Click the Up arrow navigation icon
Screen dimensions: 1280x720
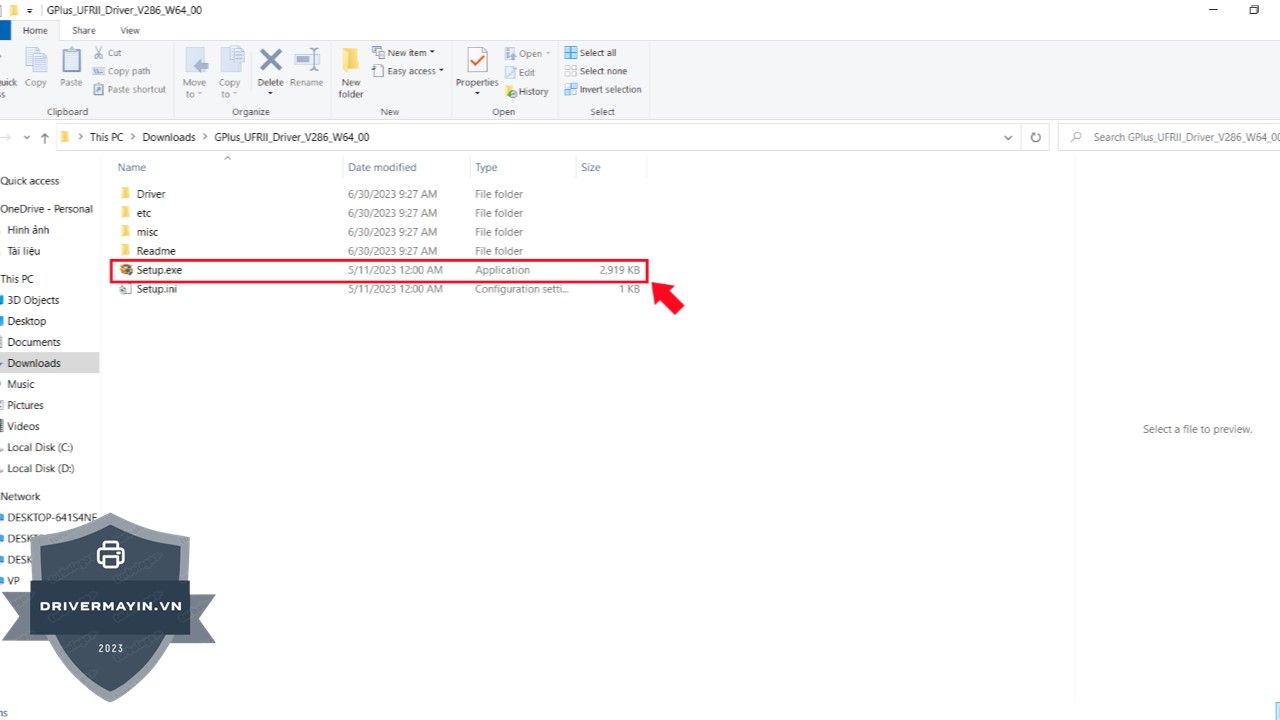(45, 138)
